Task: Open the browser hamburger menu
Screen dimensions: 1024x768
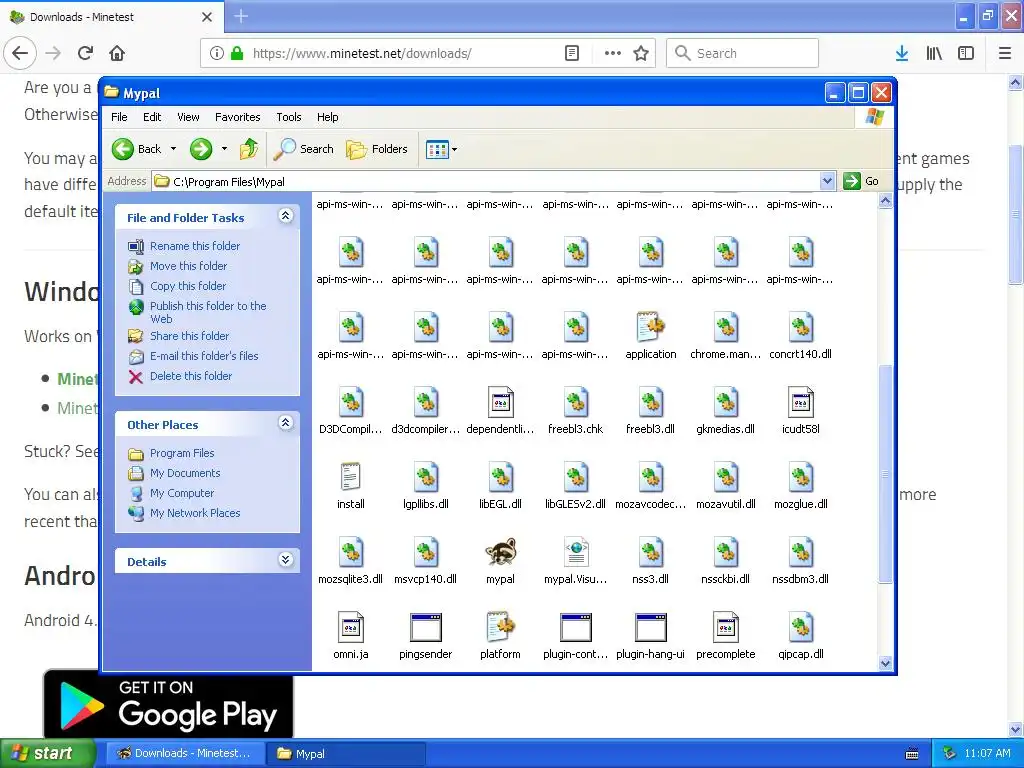Action: click(x=1005, y=54)
